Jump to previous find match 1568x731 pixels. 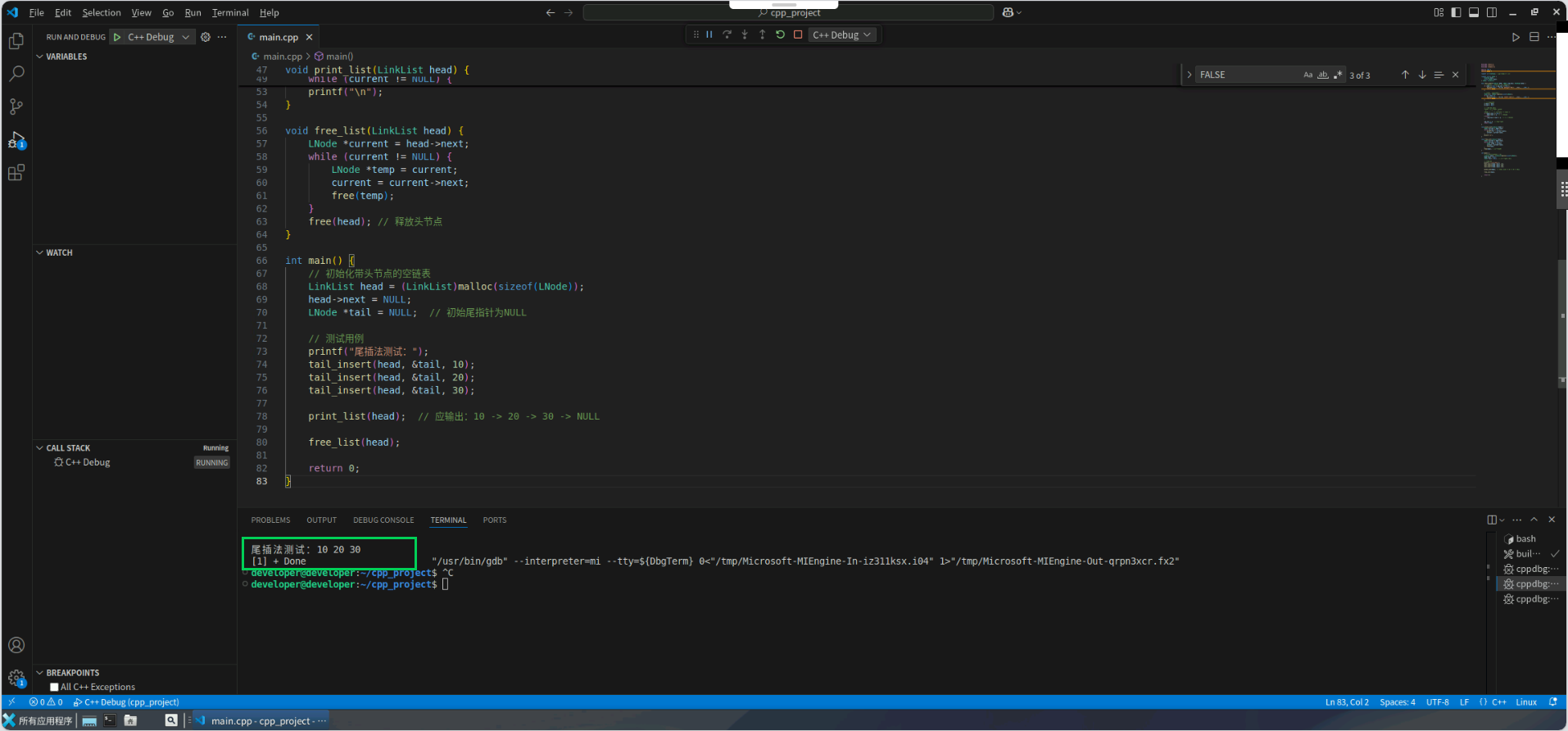coord(1405,75)
